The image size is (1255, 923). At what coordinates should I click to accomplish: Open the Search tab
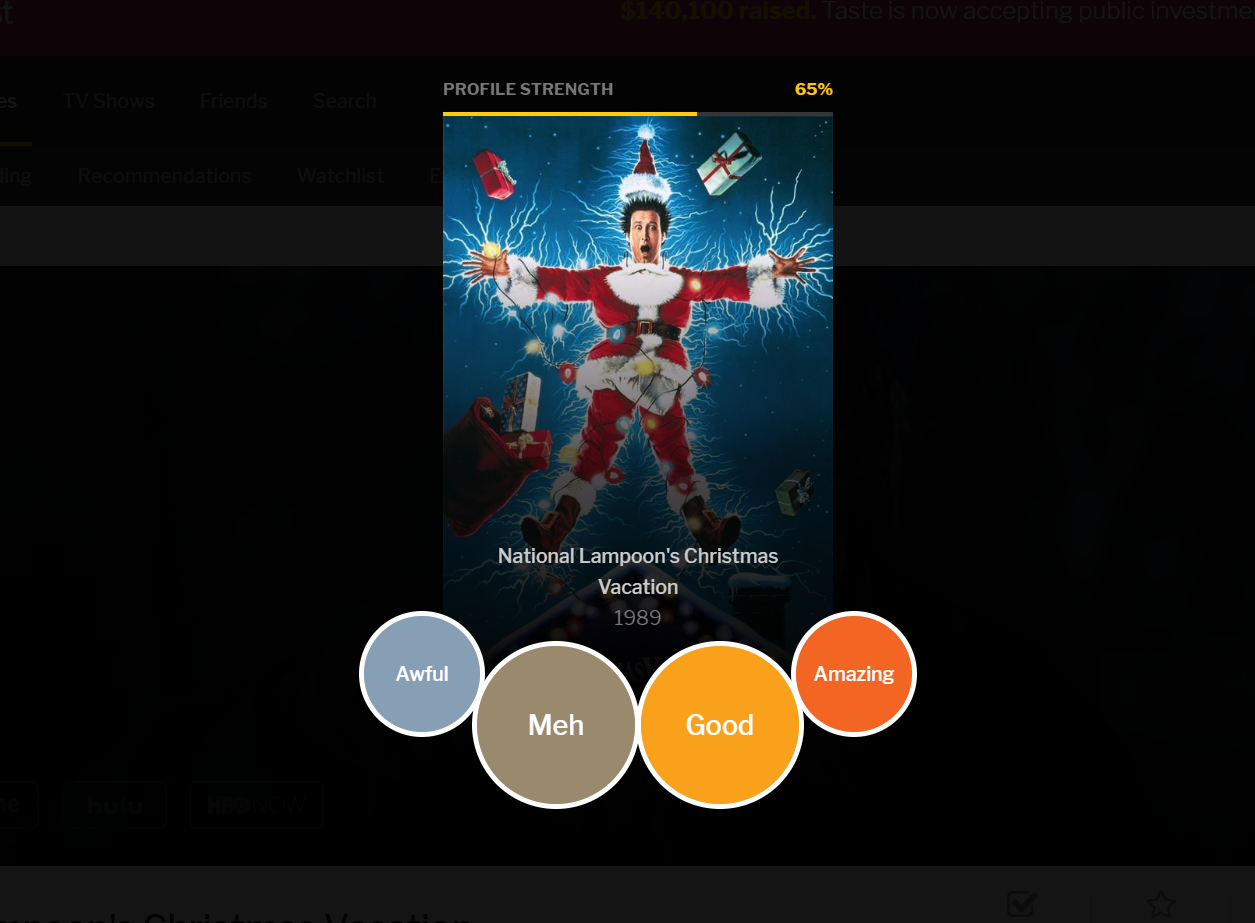tap(345, 101)
